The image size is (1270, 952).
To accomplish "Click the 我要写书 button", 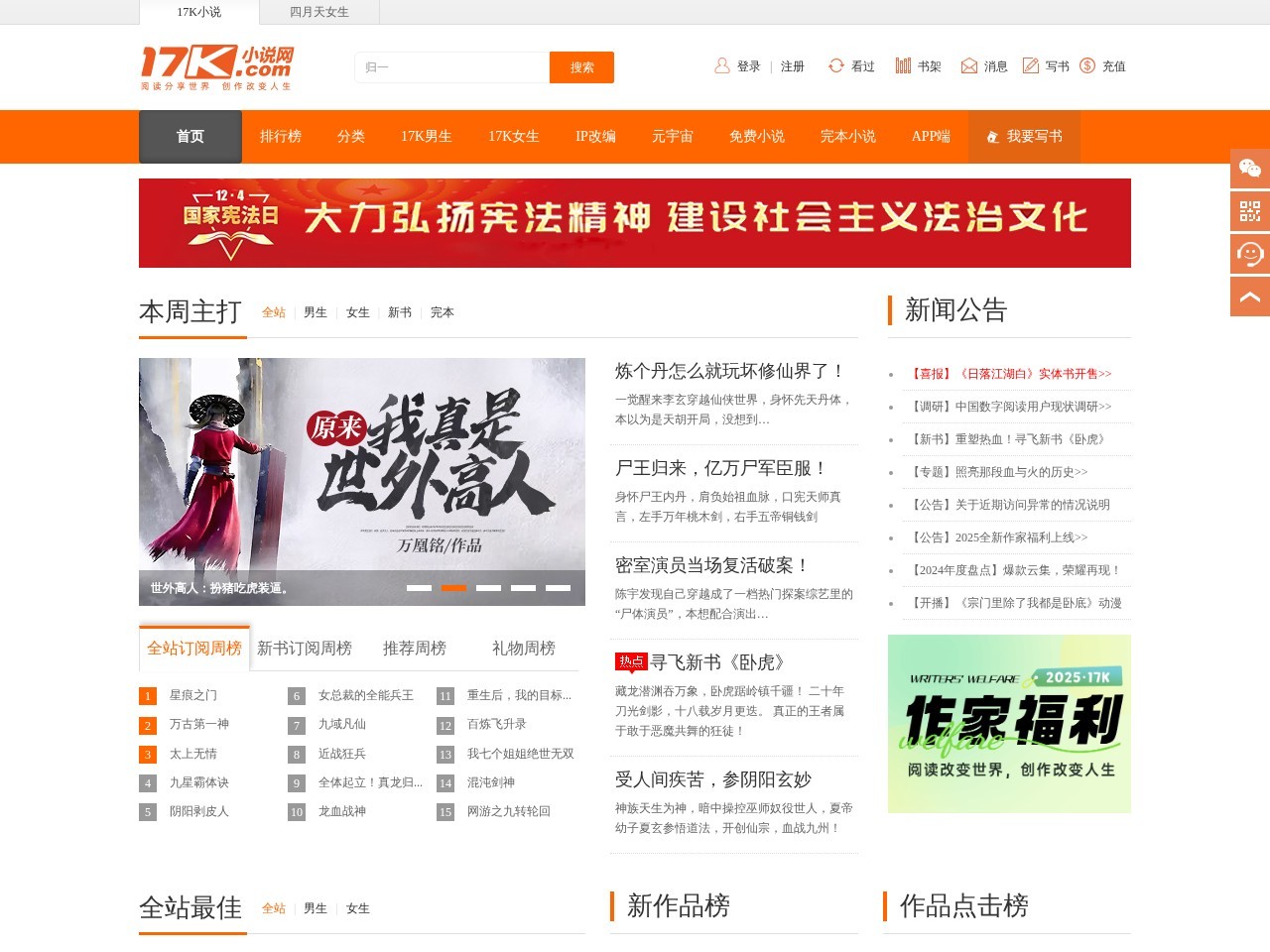I will [x=1024, y=137].
